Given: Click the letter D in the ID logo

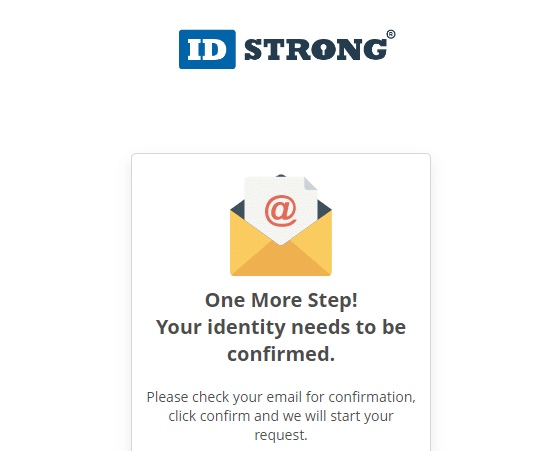Looking at the screenshot, I should click(216, 49).
